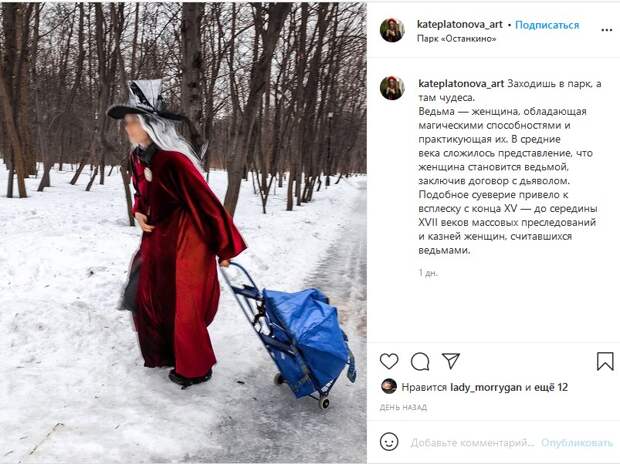
Task: Save post with the bookmark icon
Action: (605, 361)
